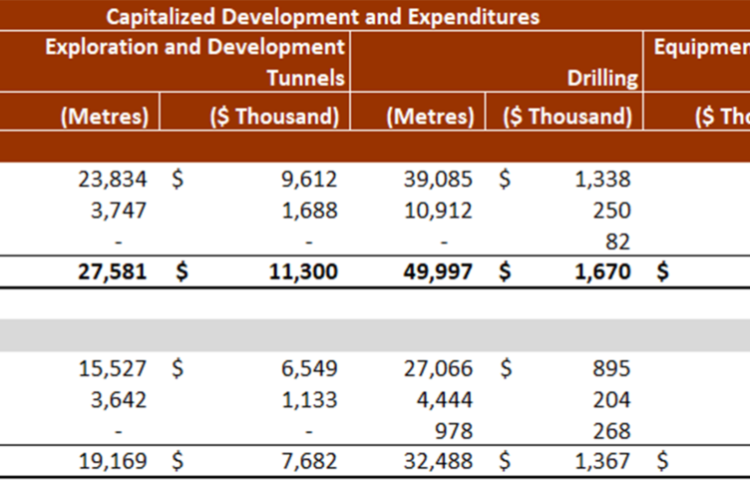Click the bold total 11,300
This screenshot has height=480, width=750.
pyautogui.click(x=302, y=272)
